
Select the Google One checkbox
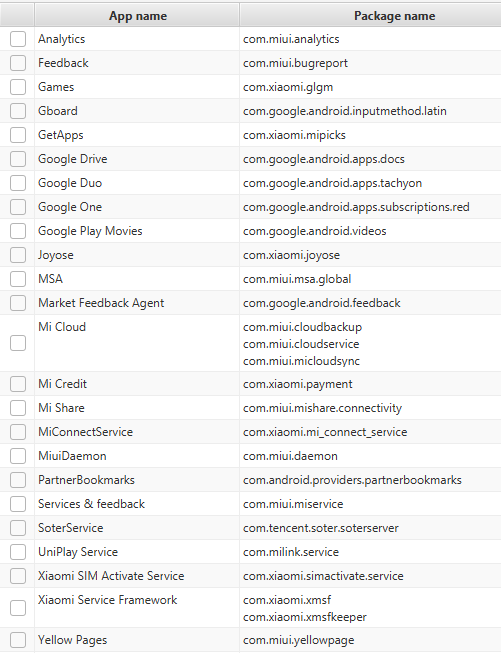(18, 207)
